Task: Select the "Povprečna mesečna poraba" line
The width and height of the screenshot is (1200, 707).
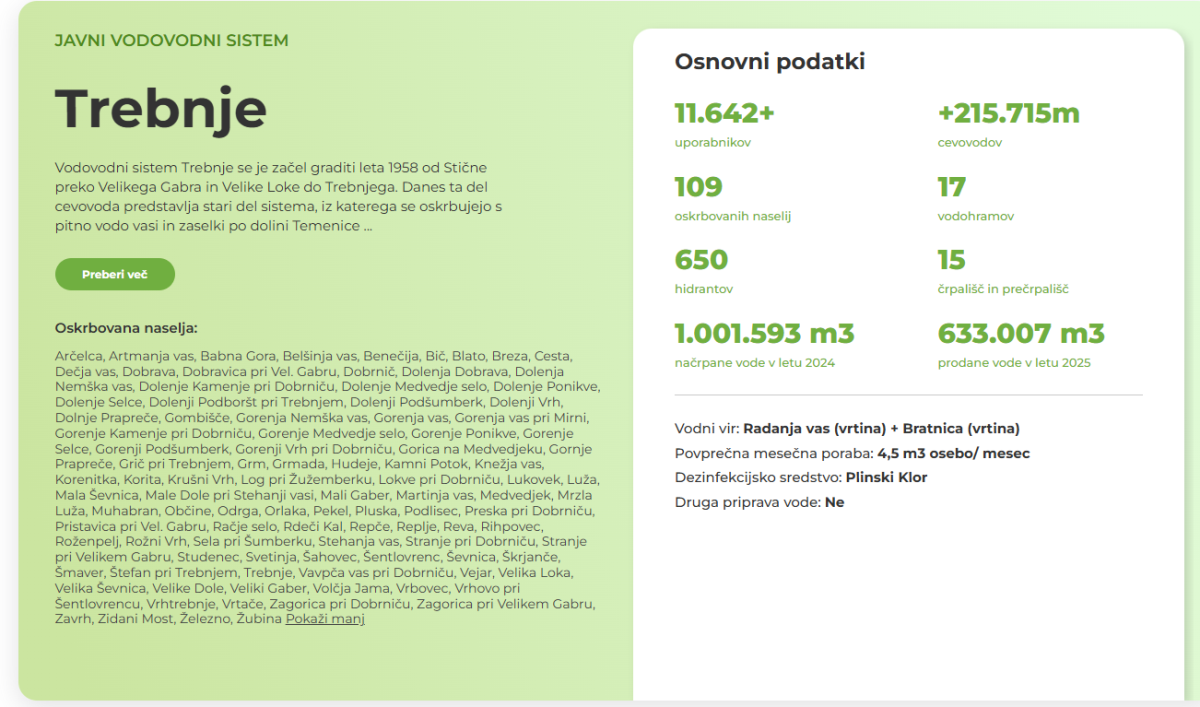Action: [852, 454]
